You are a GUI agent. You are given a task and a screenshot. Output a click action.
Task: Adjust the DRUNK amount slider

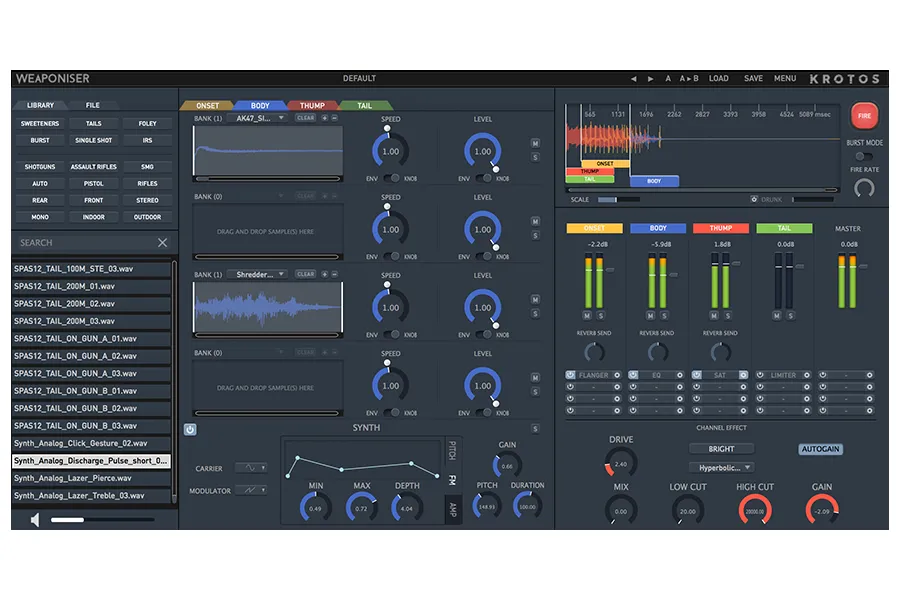coord(812,200)
